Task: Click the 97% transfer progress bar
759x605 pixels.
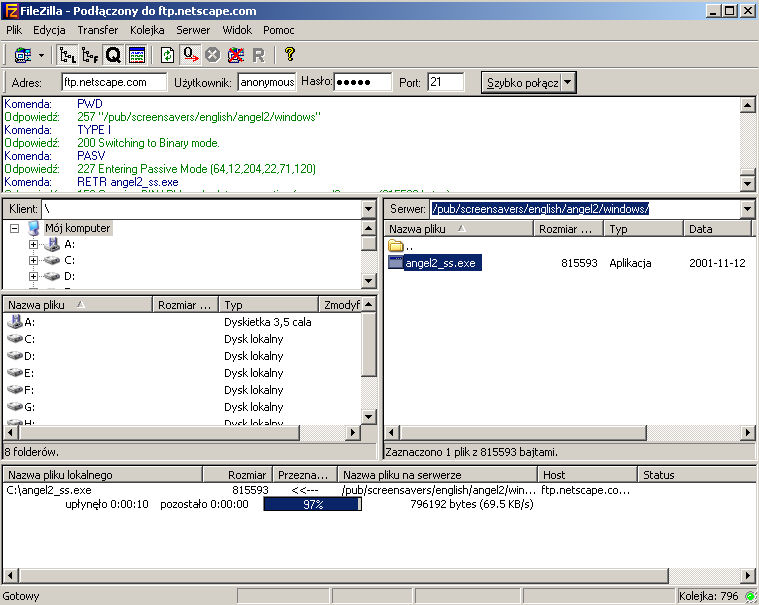Action: click(x=312, y=504)
